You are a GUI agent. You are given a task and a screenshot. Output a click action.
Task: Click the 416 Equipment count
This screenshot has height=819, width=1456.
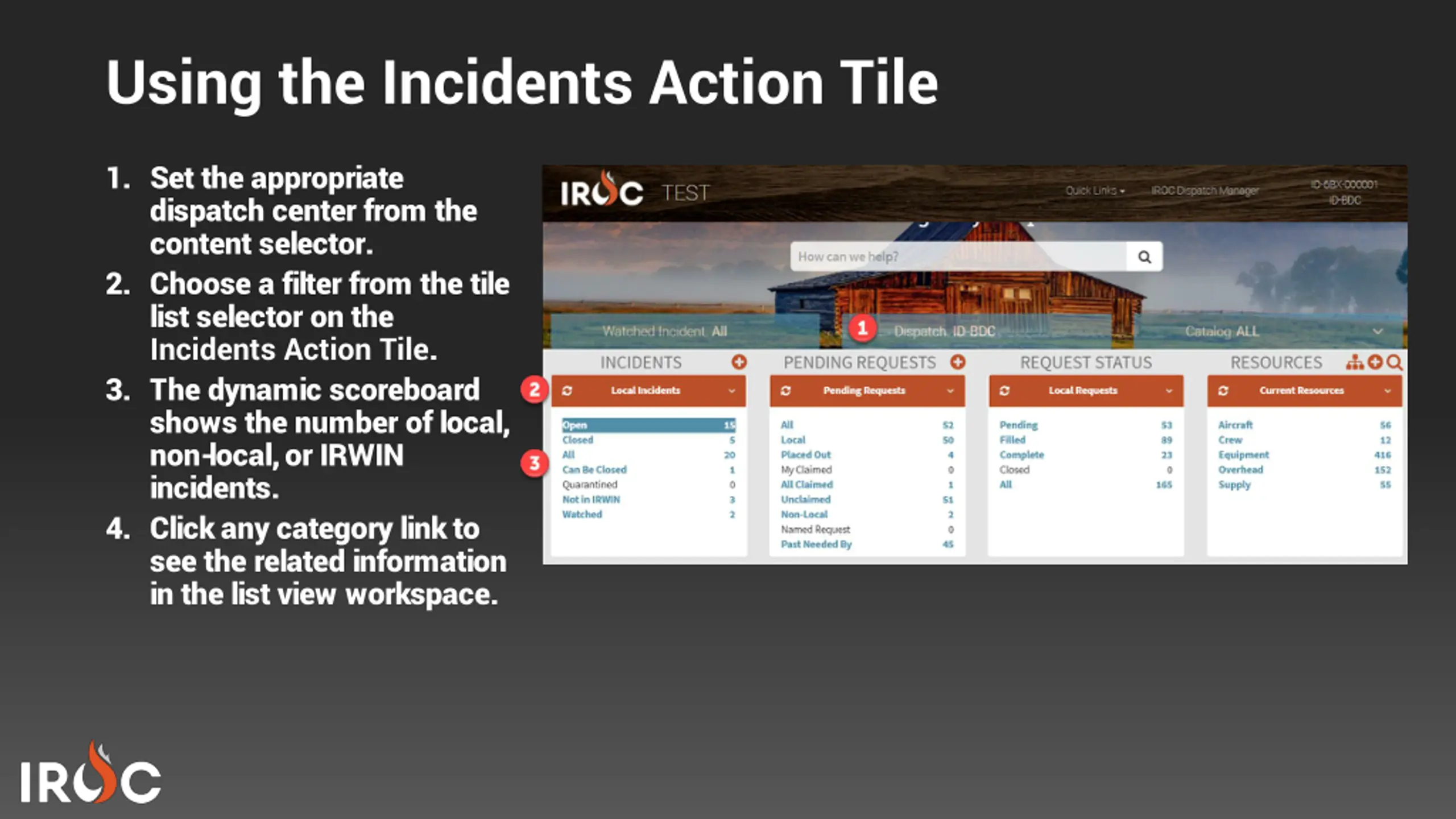[1383, 455]
